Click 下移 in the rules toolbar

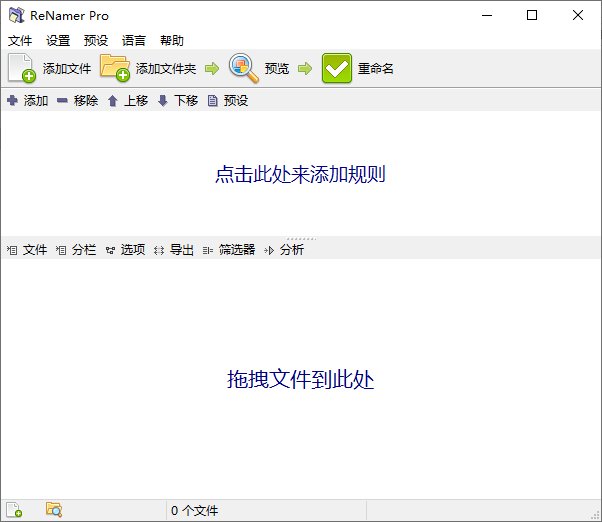coord(186,101)
